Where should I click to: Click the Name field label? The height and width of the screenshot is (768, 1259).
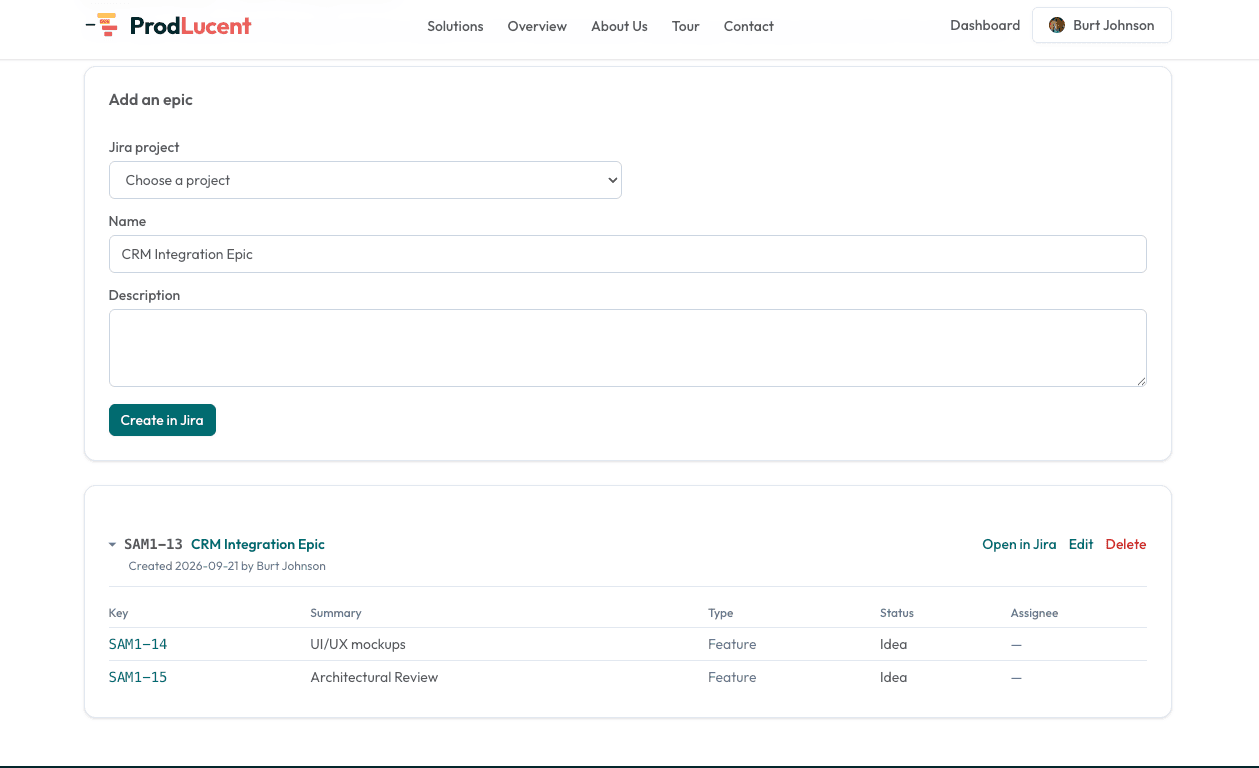[x=127, y=221]
